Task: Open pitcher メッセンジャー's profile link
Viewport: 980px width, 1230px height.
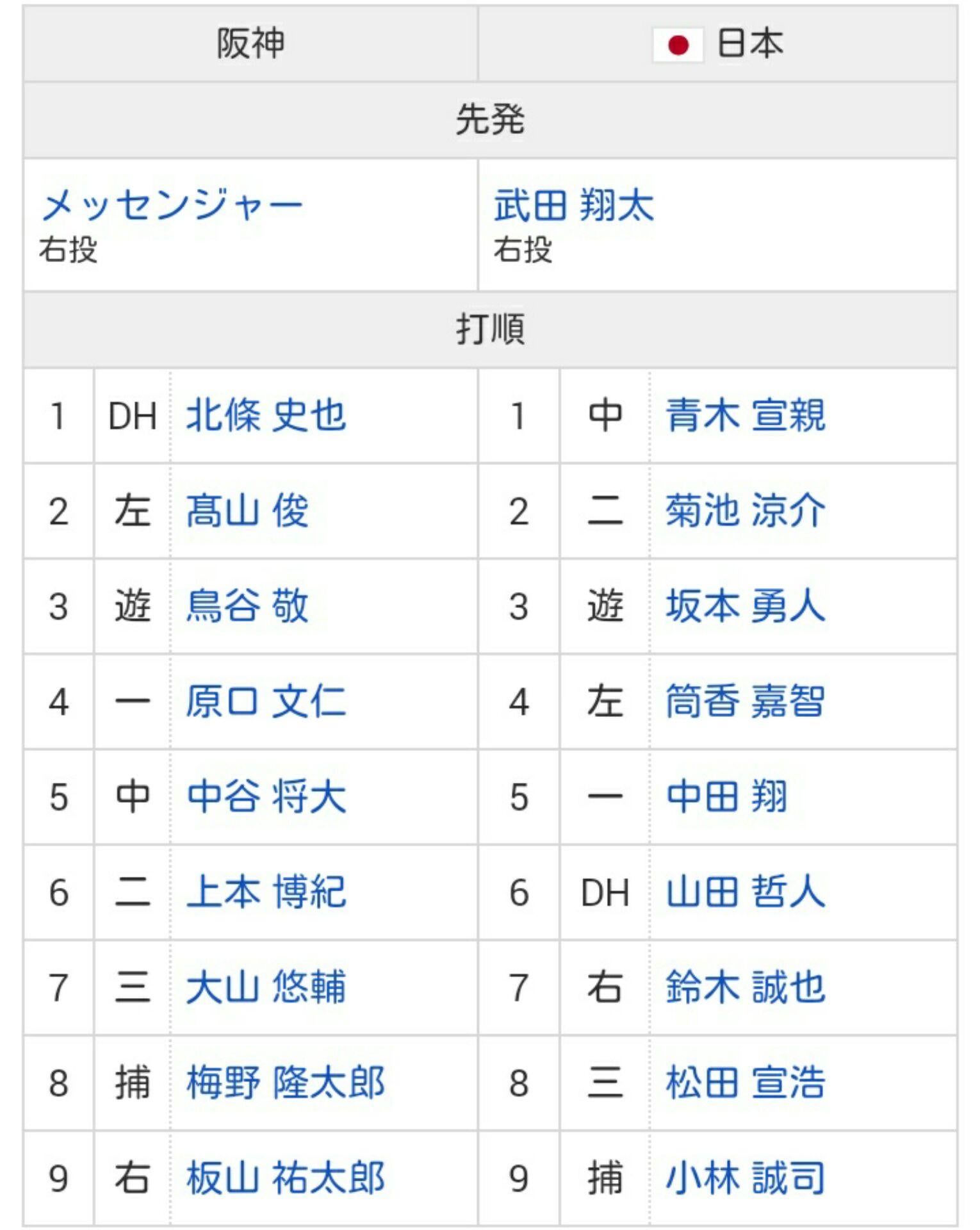Action: 172,206
